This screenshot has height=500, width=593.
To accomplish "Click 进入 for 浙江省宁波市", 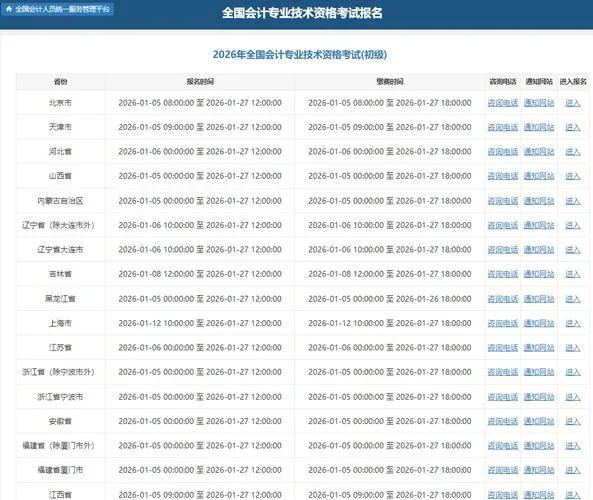I will 573,396.
